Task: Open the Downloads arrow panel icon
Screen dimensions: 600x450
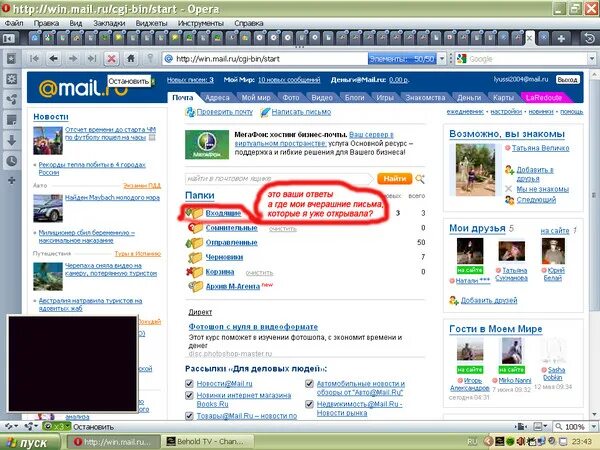Action: click(x=11, y=140)
